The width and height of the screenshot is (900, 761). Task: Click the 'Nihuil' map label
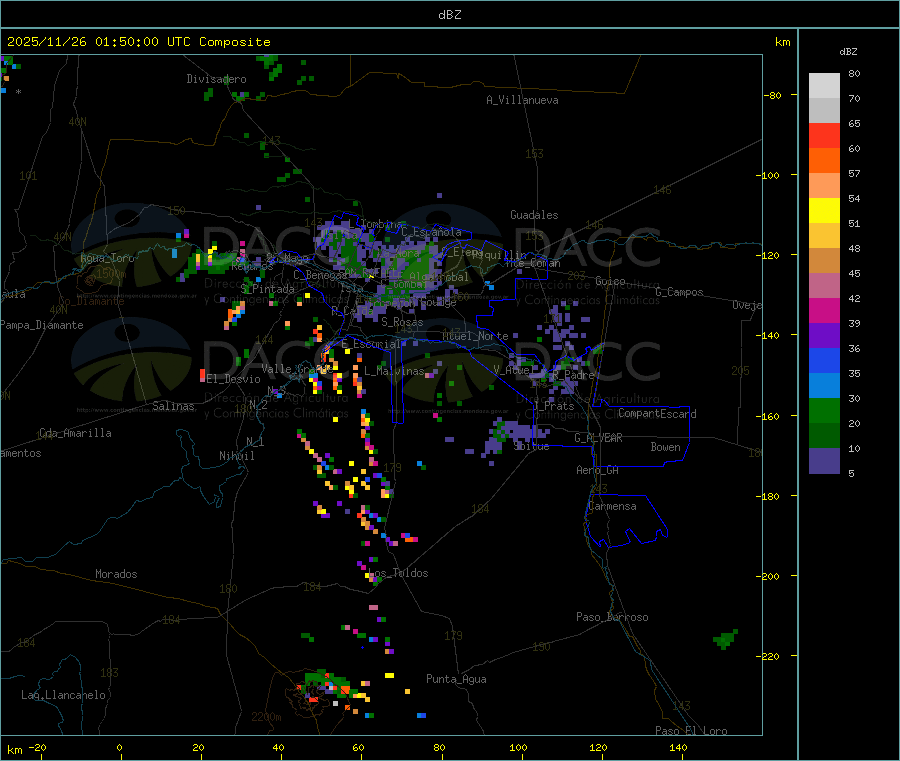pos(237,456)
